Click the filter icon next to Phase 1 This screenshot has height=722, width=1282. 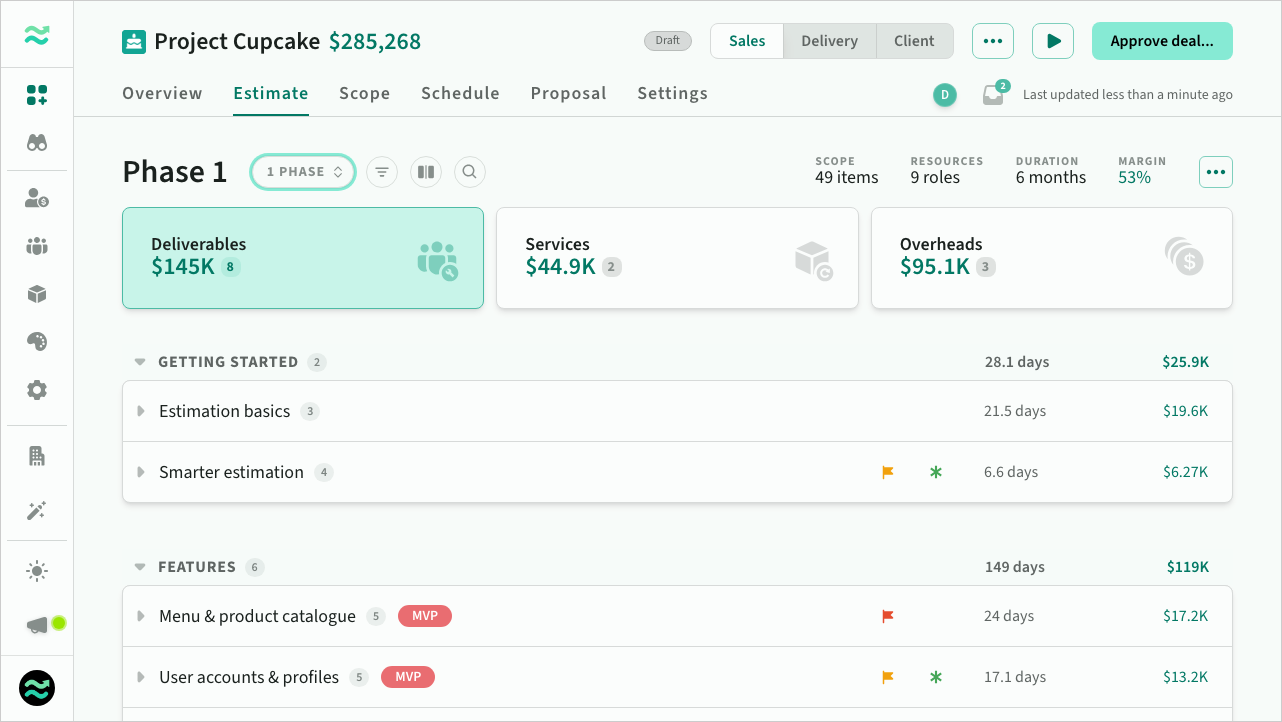click(382, 172)
